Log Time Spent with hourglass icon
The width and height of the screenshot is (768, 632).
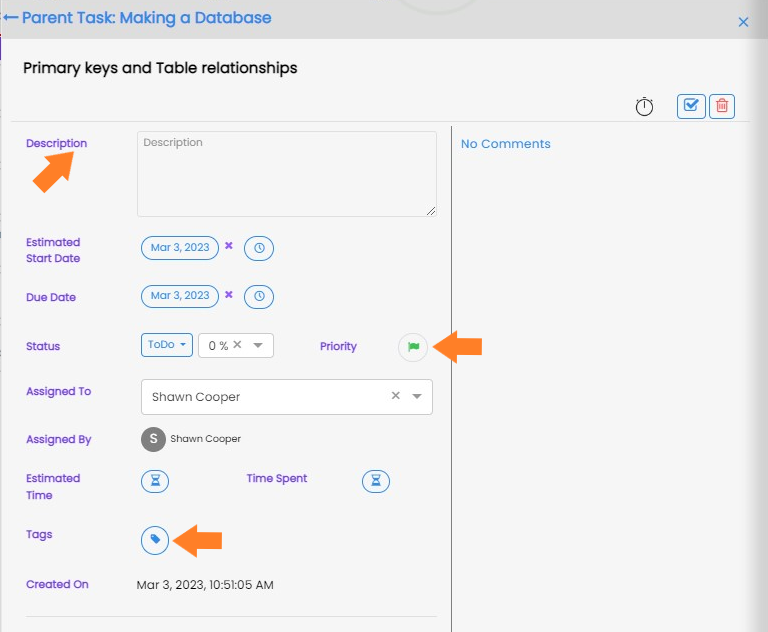click(x=376, y=481)
